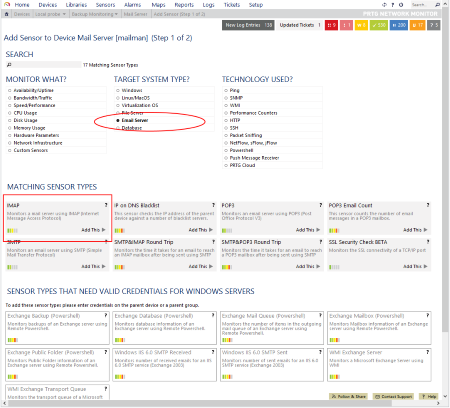Viewport: 450px width, 408px height.
Task: Expand the Backup Monitoring breadcrumb dropdown
Action: 116,14
